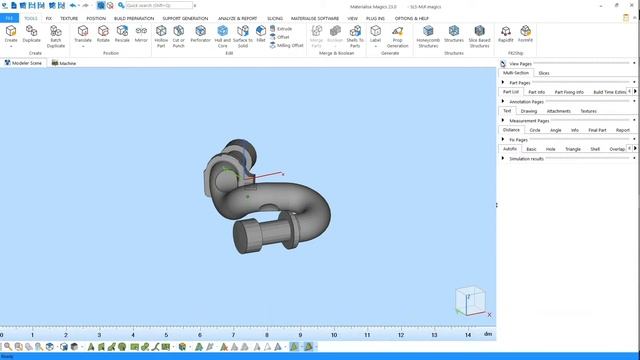Viewport: 640px width, 360px height.
Task: Open the Part Info tab
Action: [x=536, y=92]
